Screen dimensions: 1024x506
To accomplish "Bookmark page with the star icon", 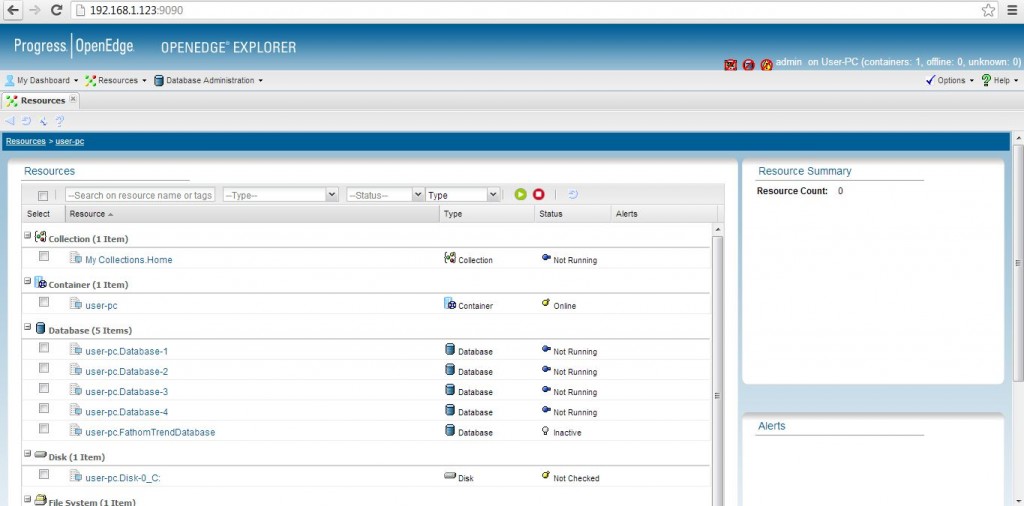I will [x=988, y=10].
